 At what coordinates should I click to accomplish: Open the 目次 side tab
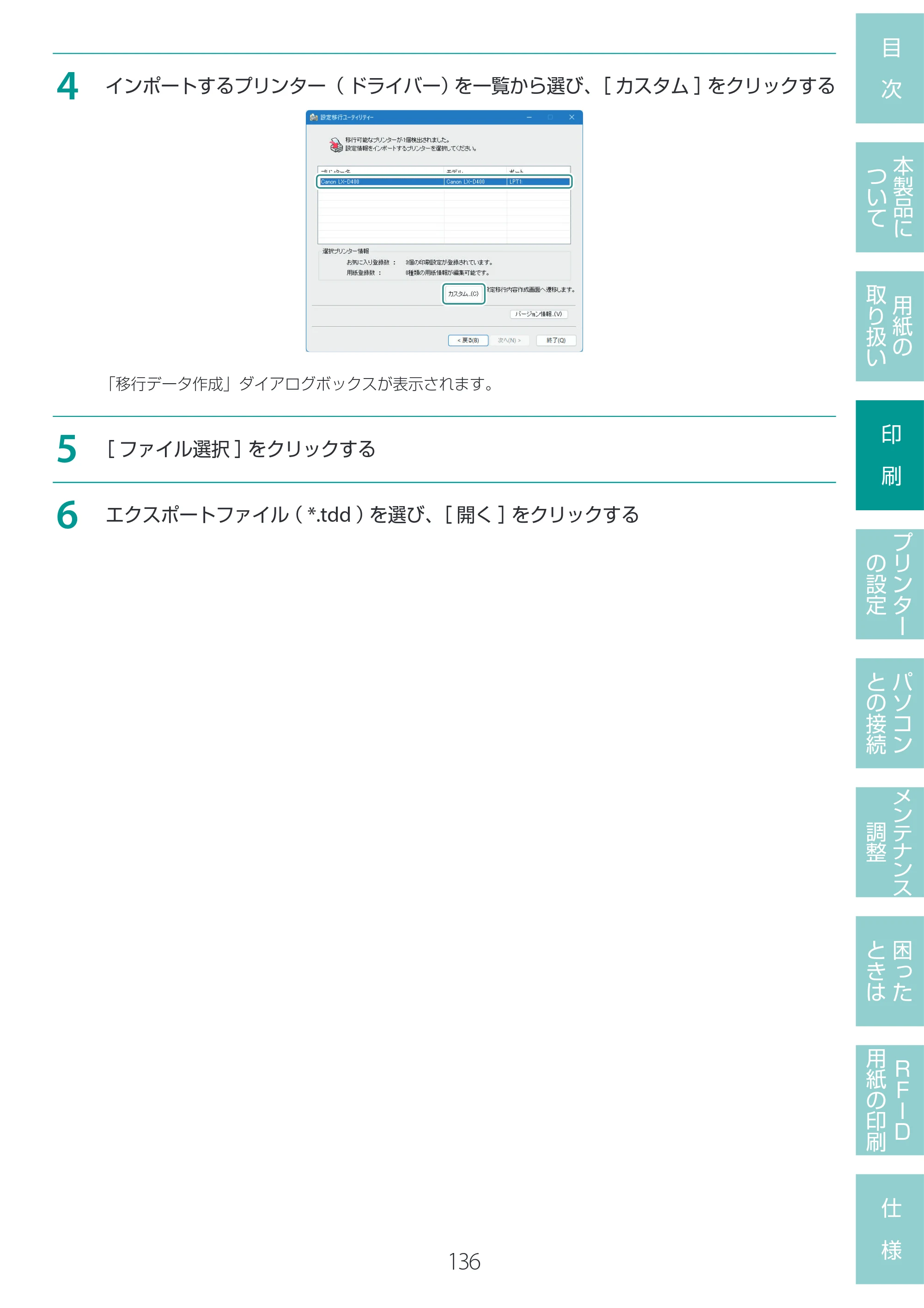coord(889,68)
